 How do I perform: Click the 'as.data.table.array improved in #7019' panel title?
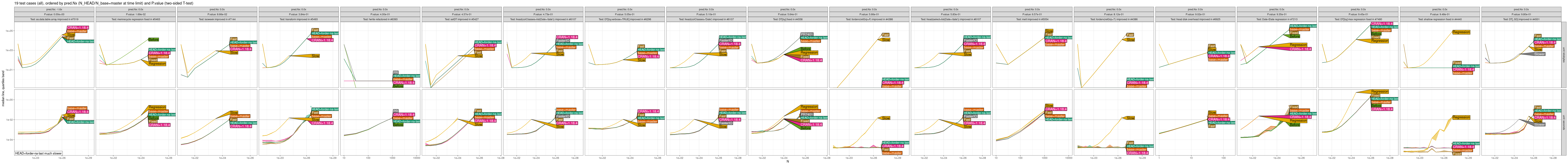[x=54, y=19]
